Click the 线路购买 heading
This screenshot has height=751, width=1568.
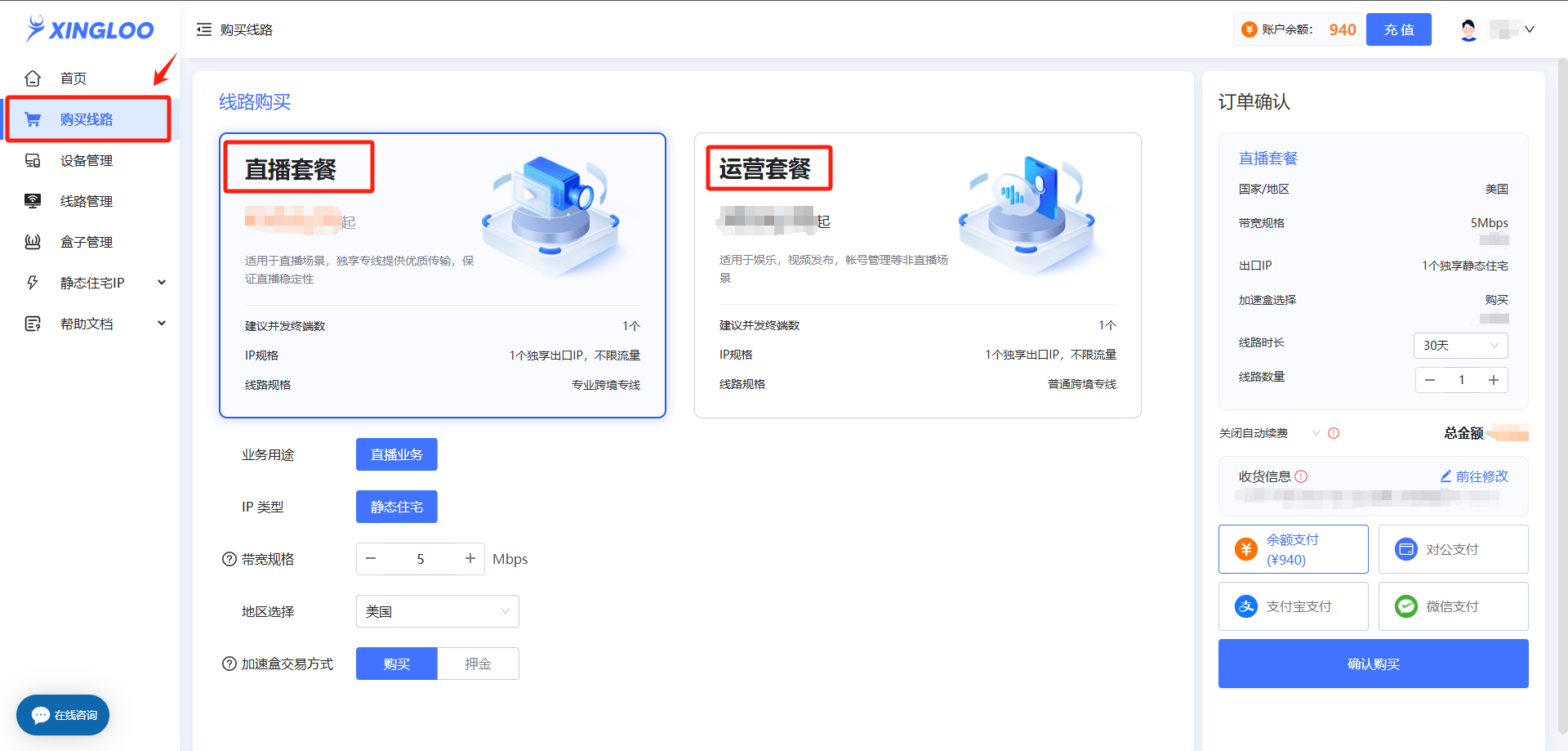[x=255, y=102]
